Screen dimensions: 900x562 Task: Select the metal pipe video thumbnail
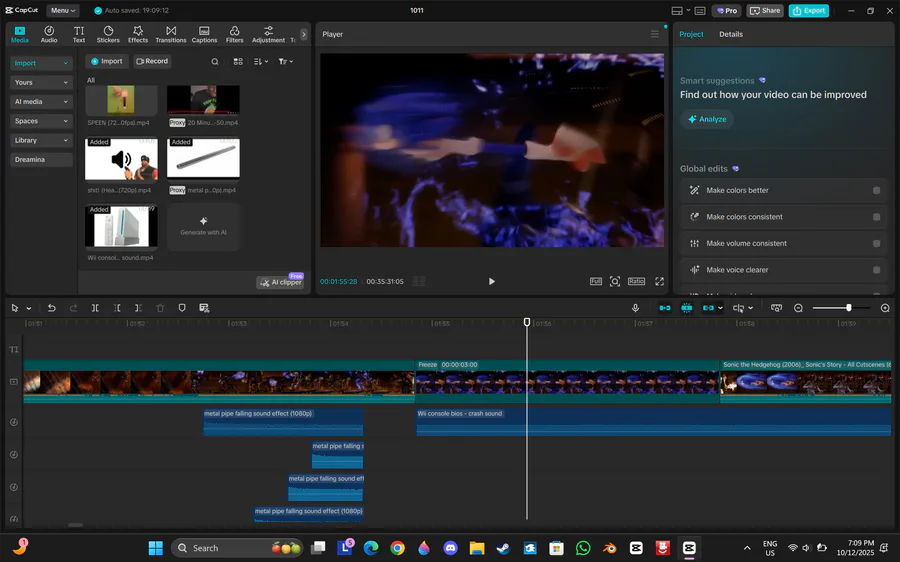[203, 157]
